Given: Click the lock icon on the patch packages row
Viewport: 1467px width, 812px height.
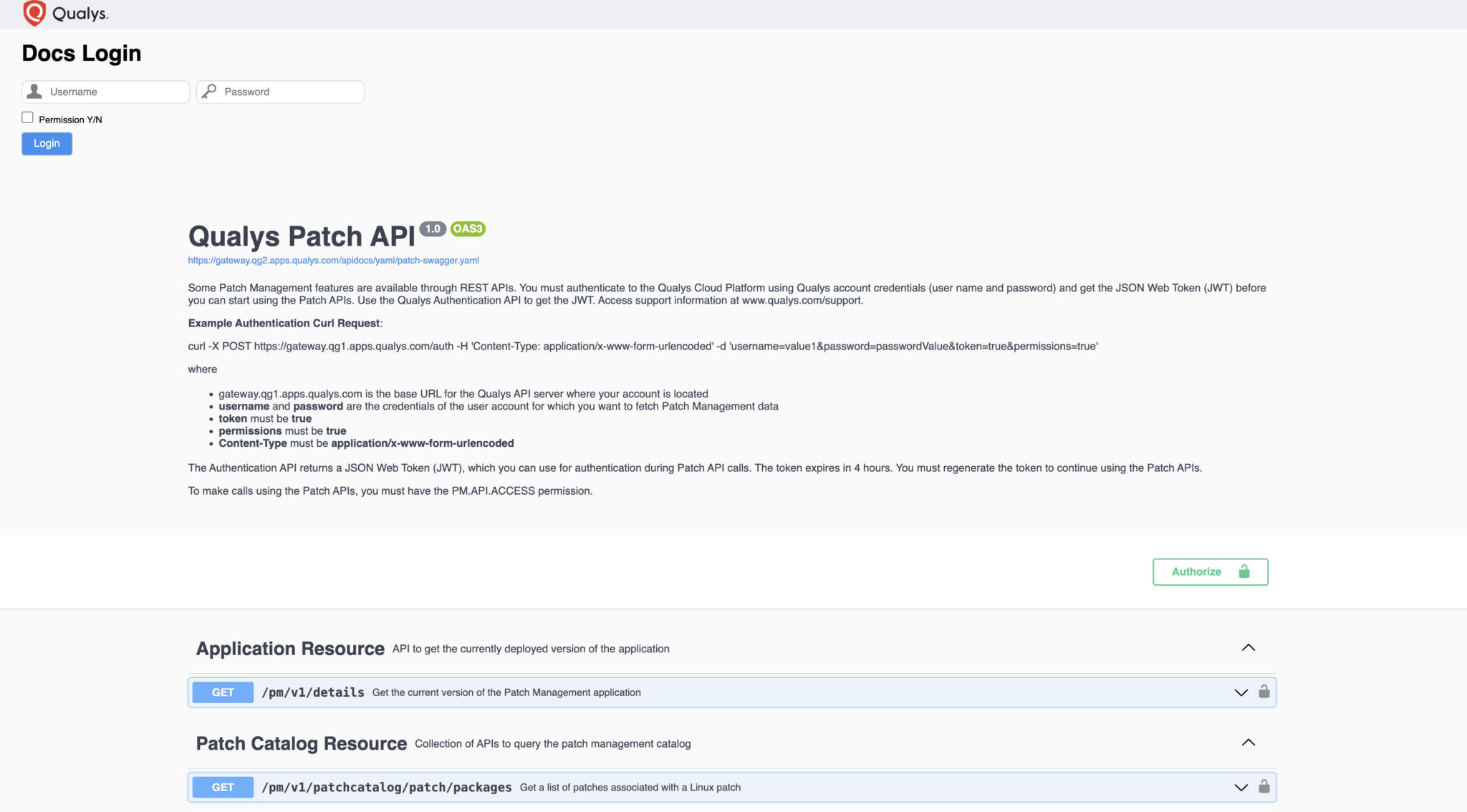Looking at the screenshot, I should tap(1265, 787).
